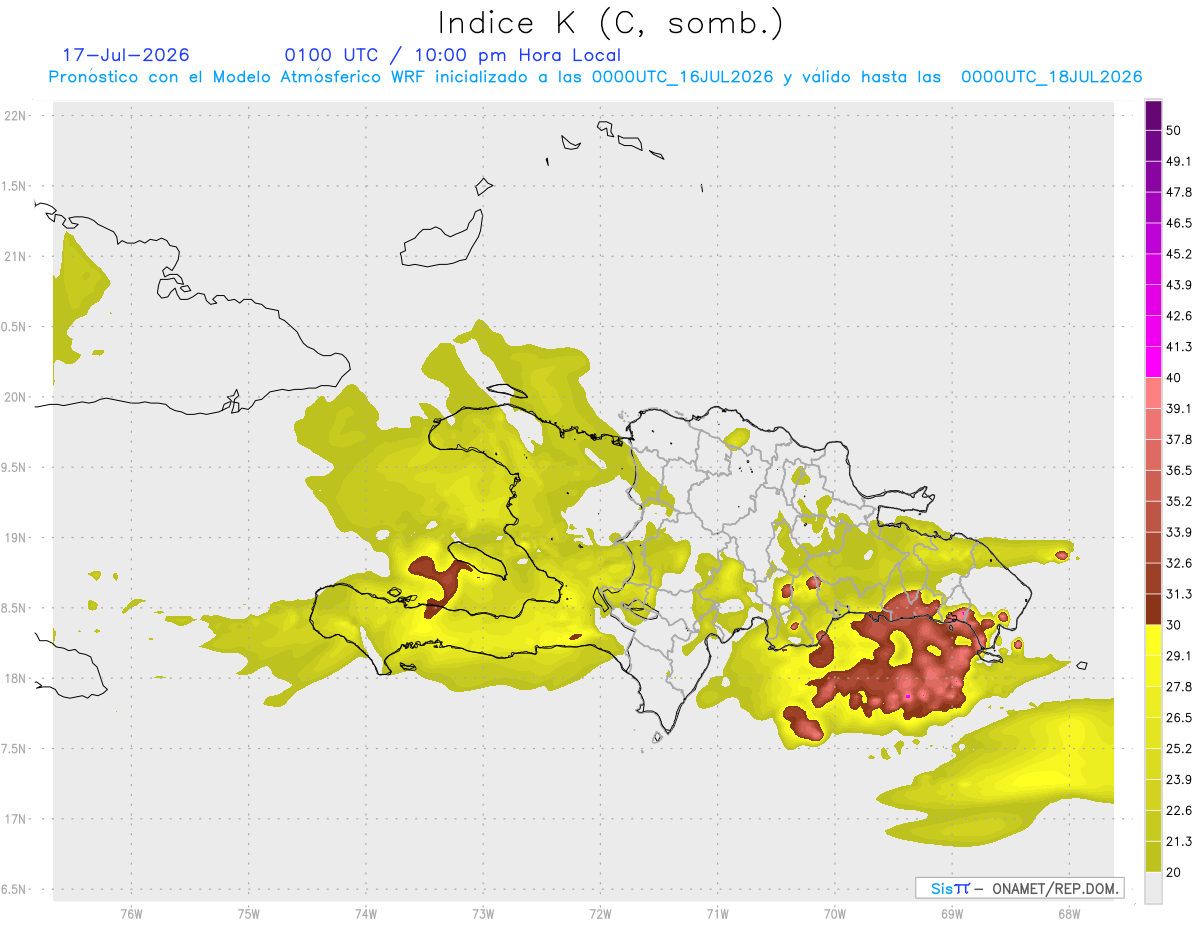Click the '26.5' value on the color scale
The image size is (1200, 927).
[1179, 718]
